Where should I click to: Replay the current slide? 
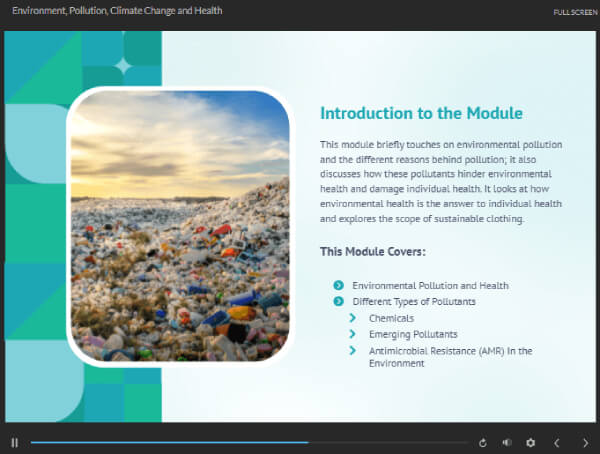483,443
